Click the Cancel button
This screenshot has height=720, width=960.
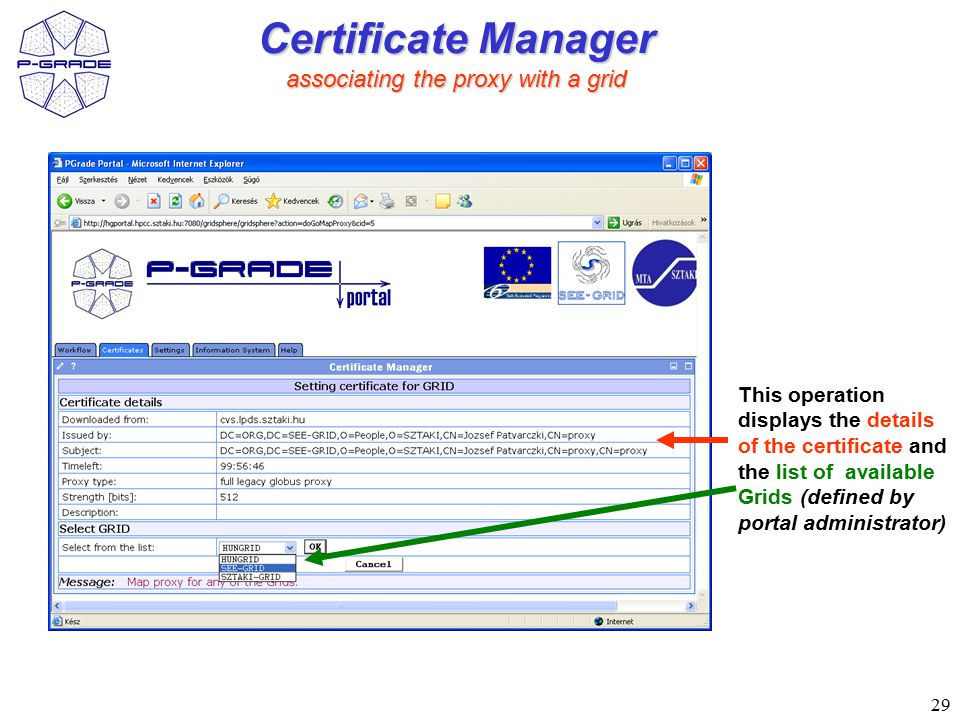(x=373, y=564)
